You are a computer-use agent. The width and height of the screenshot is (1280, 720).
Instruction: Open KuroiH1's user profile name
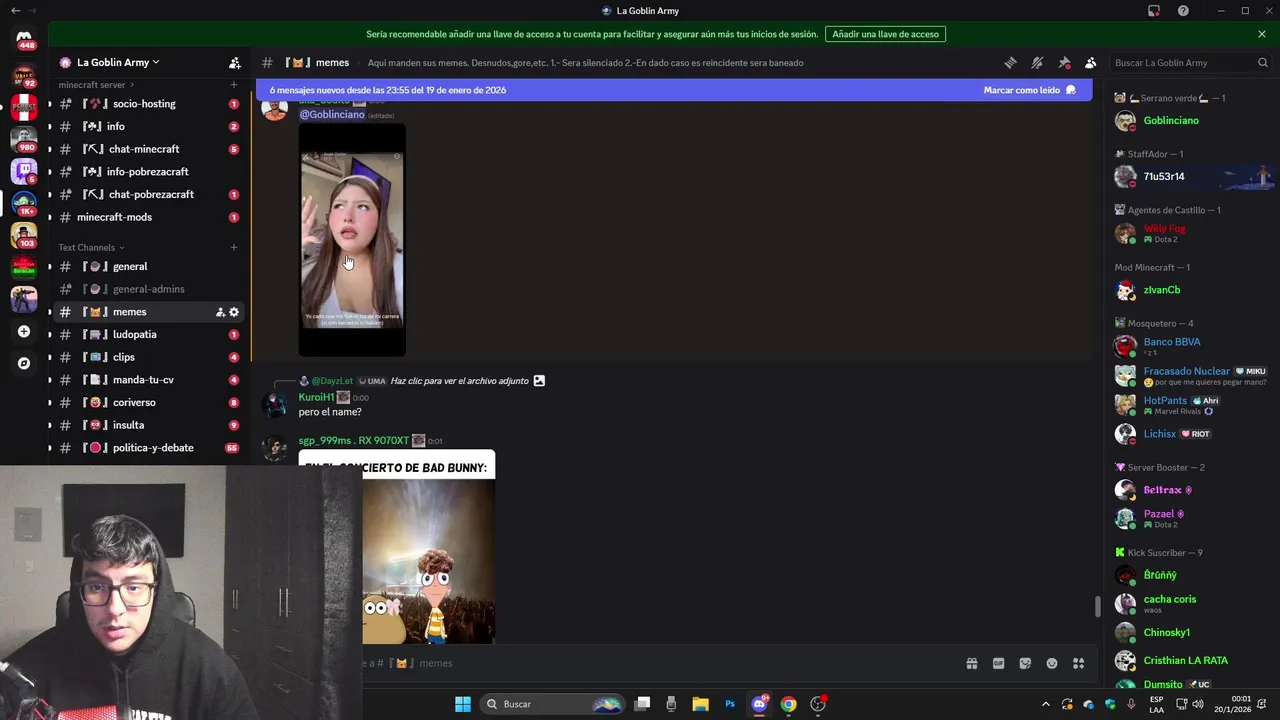tap(316, 397)
